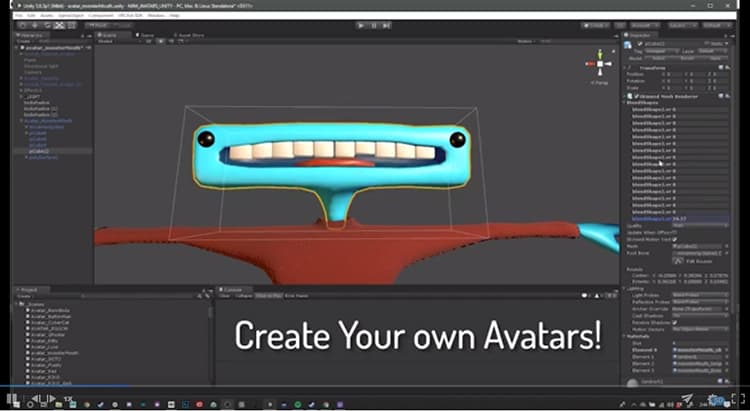Select Avatar_CyberCat in Project panel
This screenshot has height=411, width=750.
click(50, 322)
